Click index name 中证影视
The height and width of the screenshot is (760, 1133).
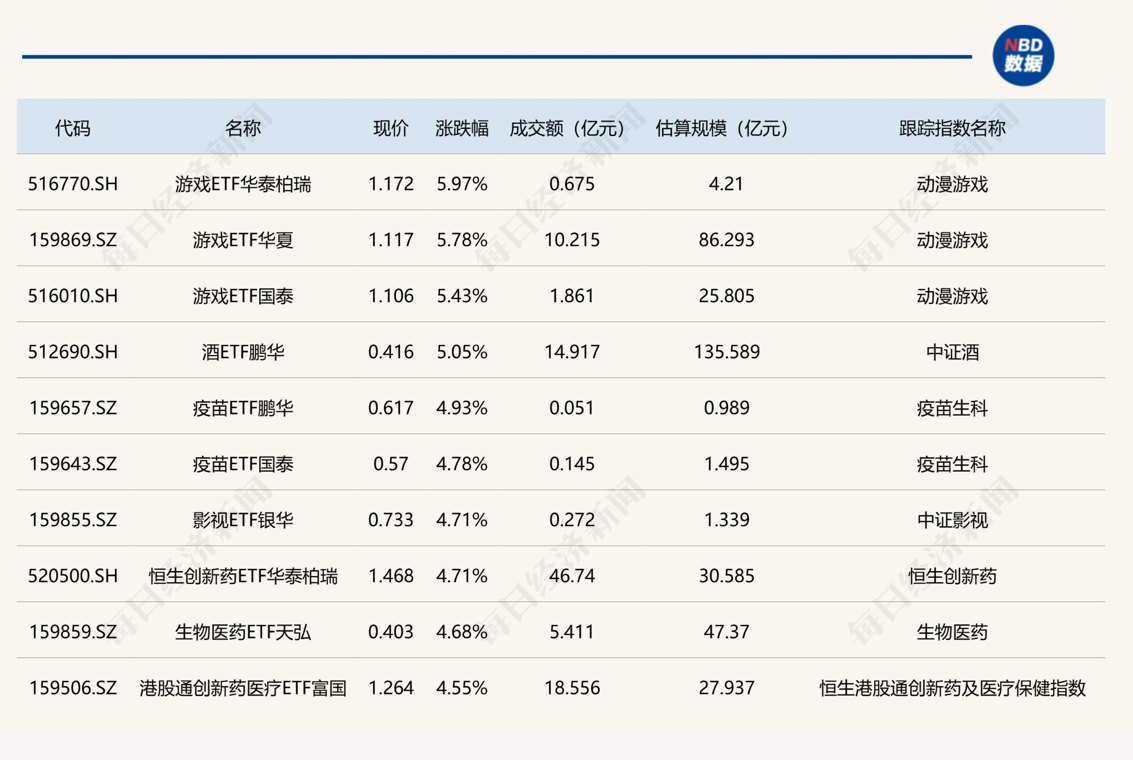[952, 520]
